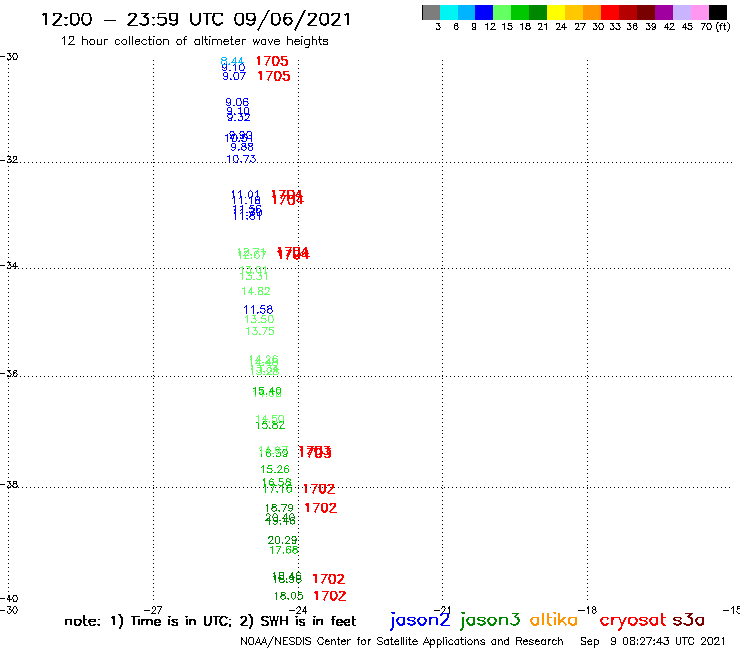Image resolution: width=740 pixels, height=650 pixels.
Task: Click wave height value 17.68
Action: point(284,550)
